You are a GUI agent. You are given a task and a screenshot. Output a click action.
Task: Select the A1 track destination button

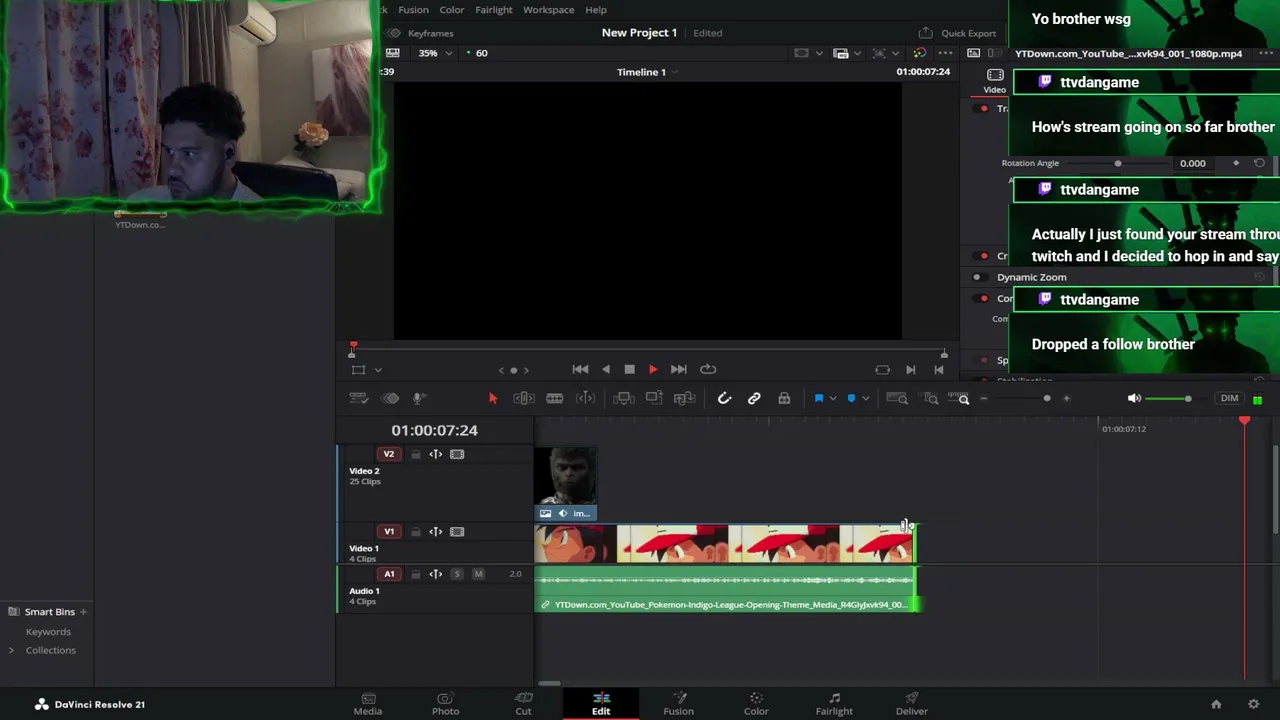coord(389,574)
